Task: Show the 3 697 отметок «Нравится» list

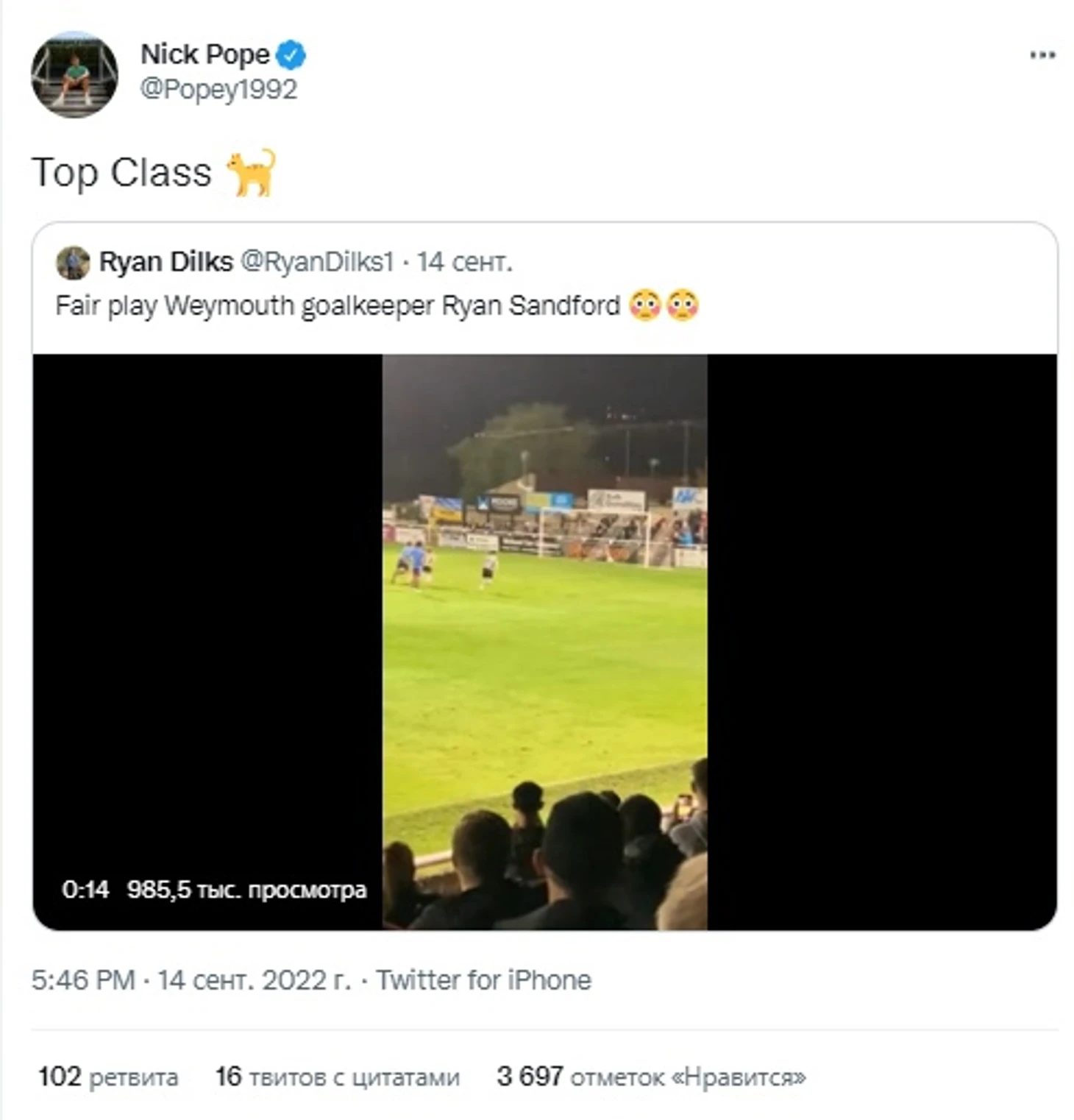Action: pyautogui.click(x=651, y=1077)
